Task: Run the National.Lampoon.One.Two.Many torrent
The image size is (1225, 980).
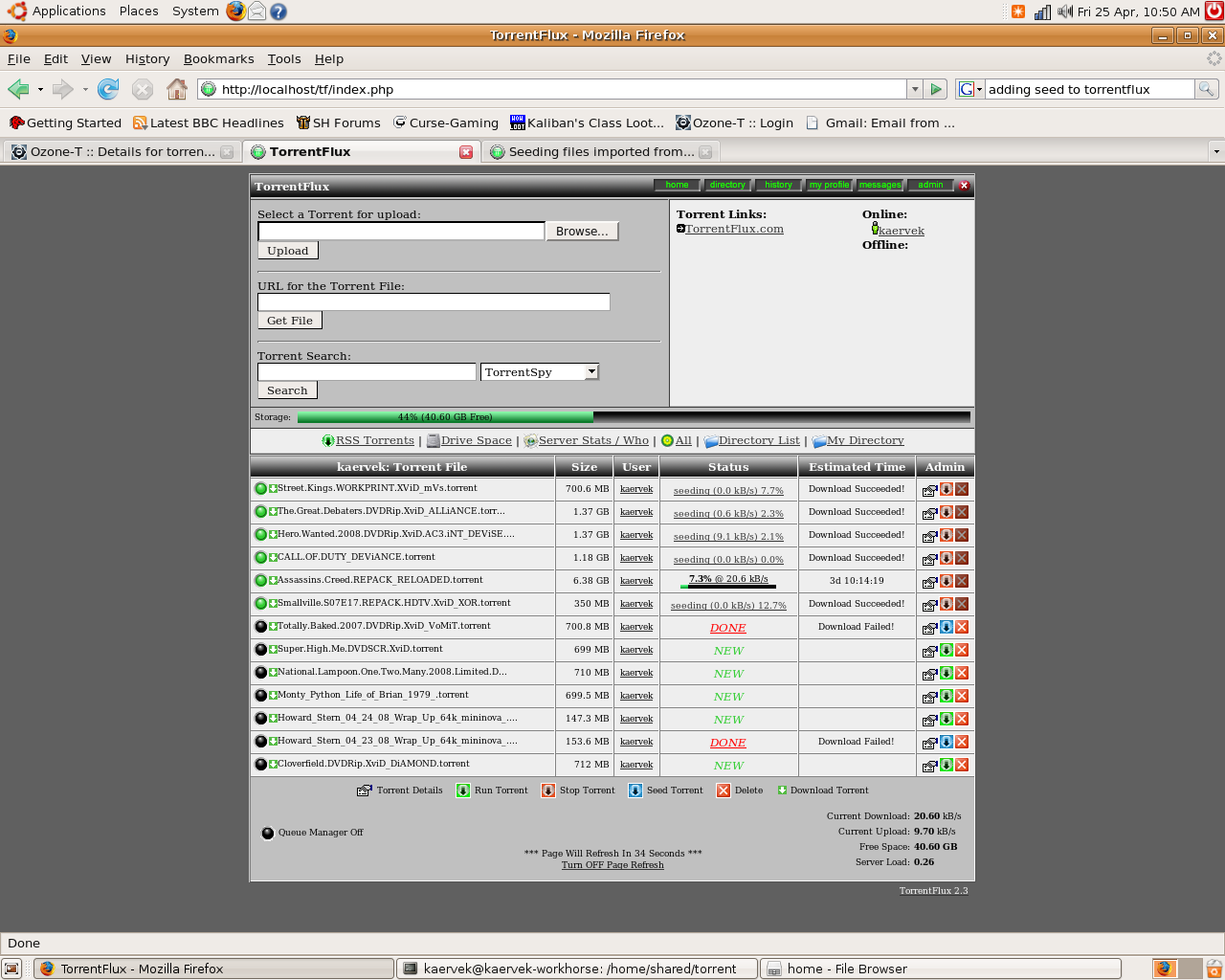Action: [x=946, y=673]
